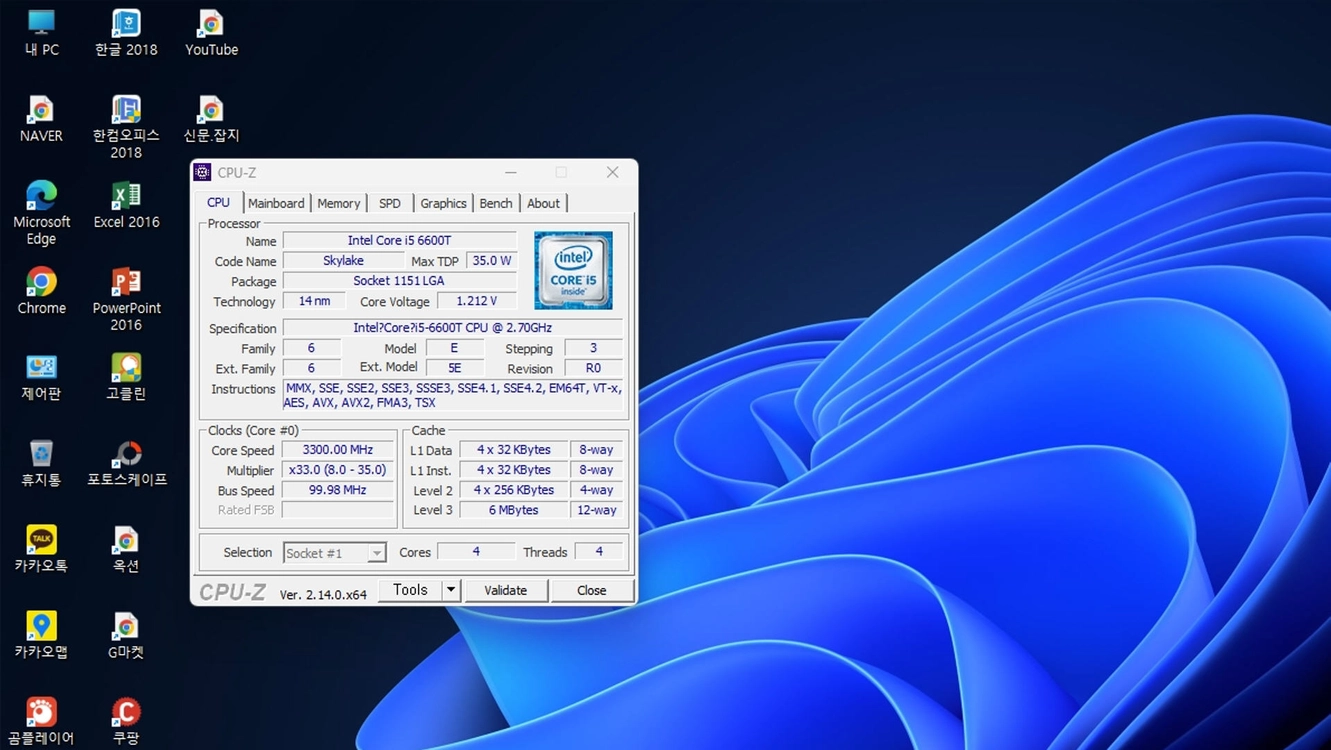Click the 12-way Level 3 associativity value

click(x=596, y=510)
